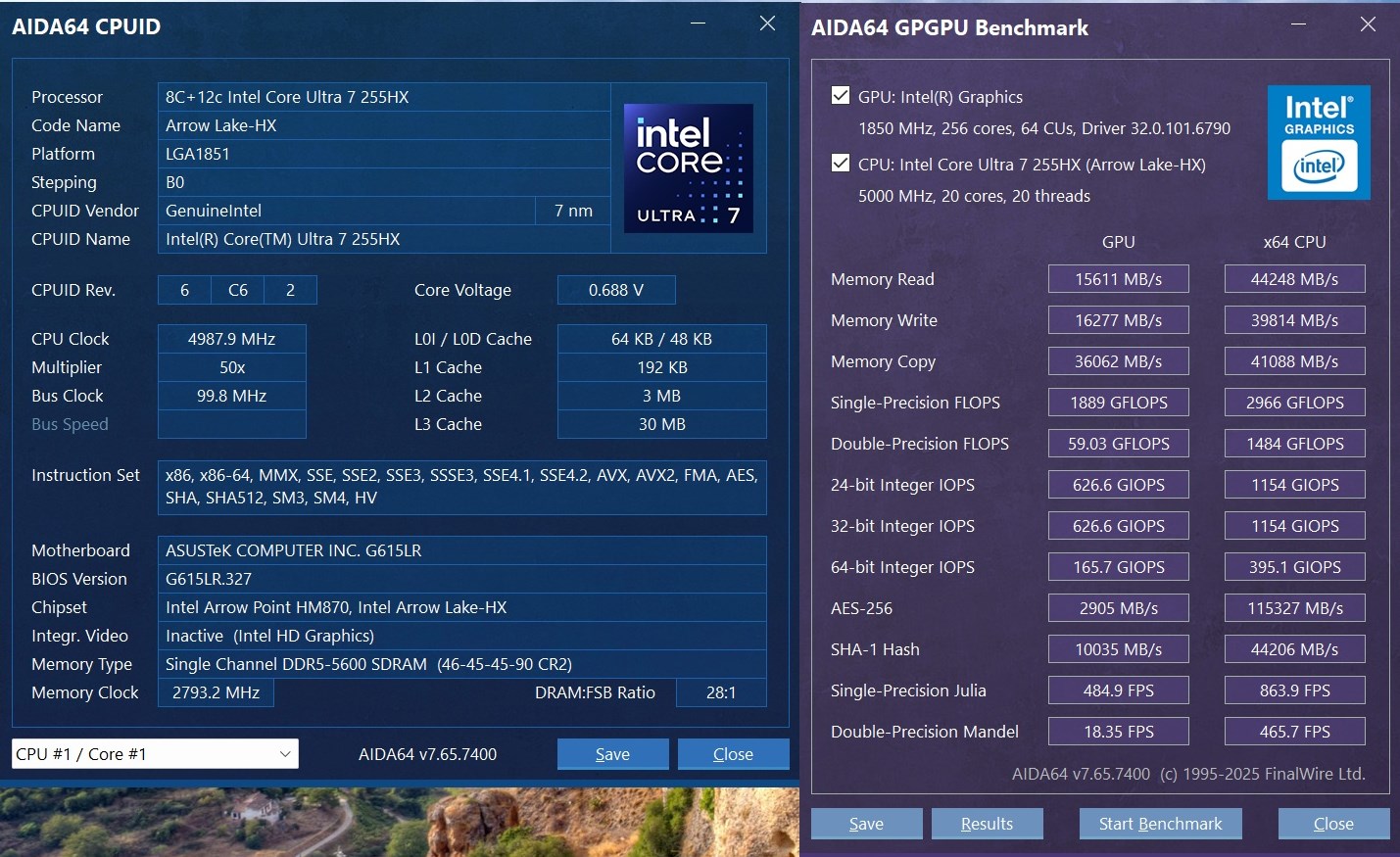Minimize the GPGPU Benchmark window
Screen dimensions: 1400x857
[x=1298, y=24]
